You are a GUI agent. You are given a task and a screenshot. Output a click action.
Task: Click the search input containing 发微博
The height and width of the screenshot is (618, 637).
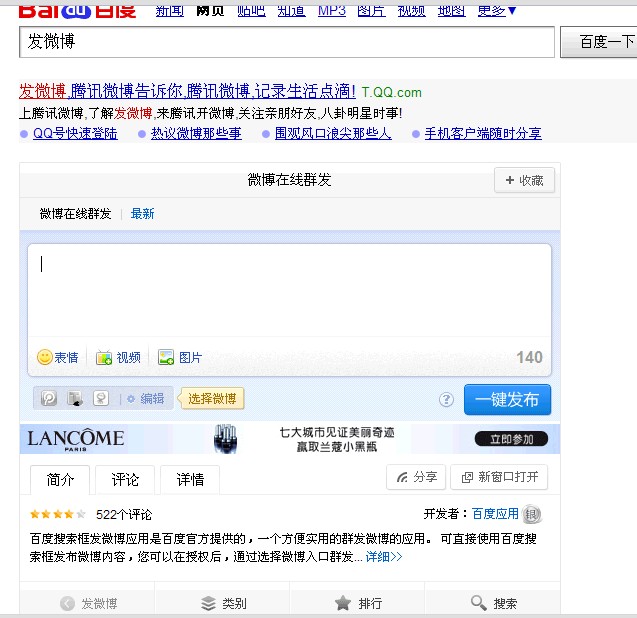point(287,42)
